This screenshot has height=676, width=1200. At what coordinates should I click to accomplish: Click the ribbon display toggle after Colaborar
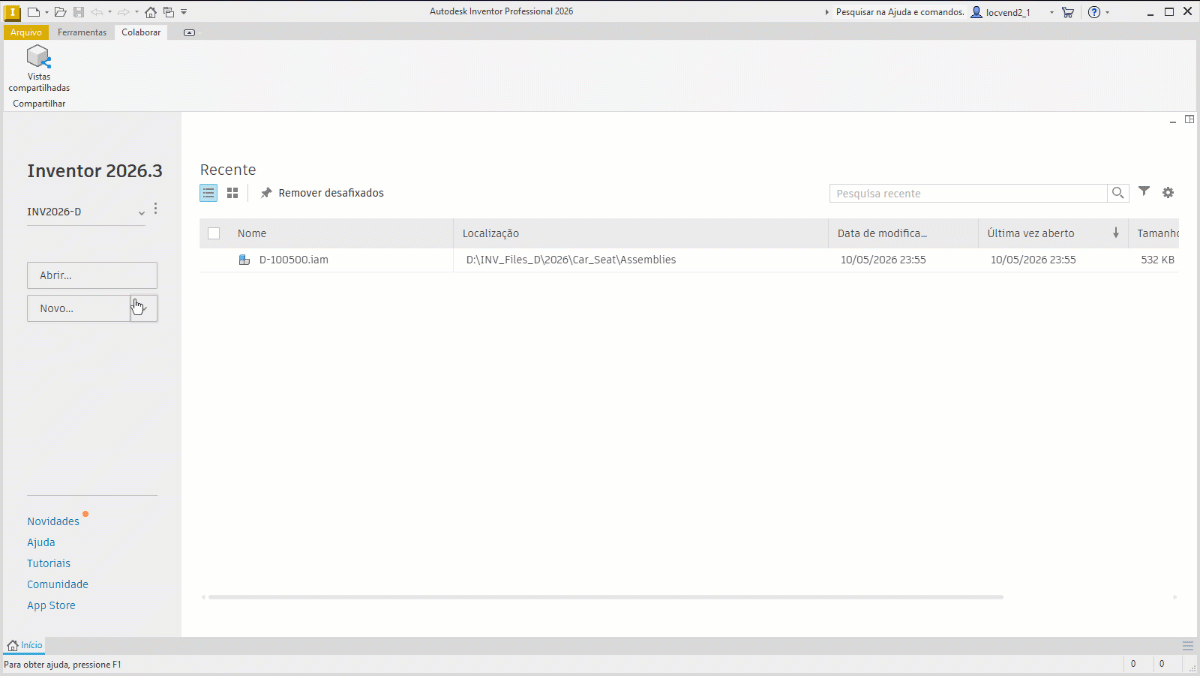click(x=190, y=32)
